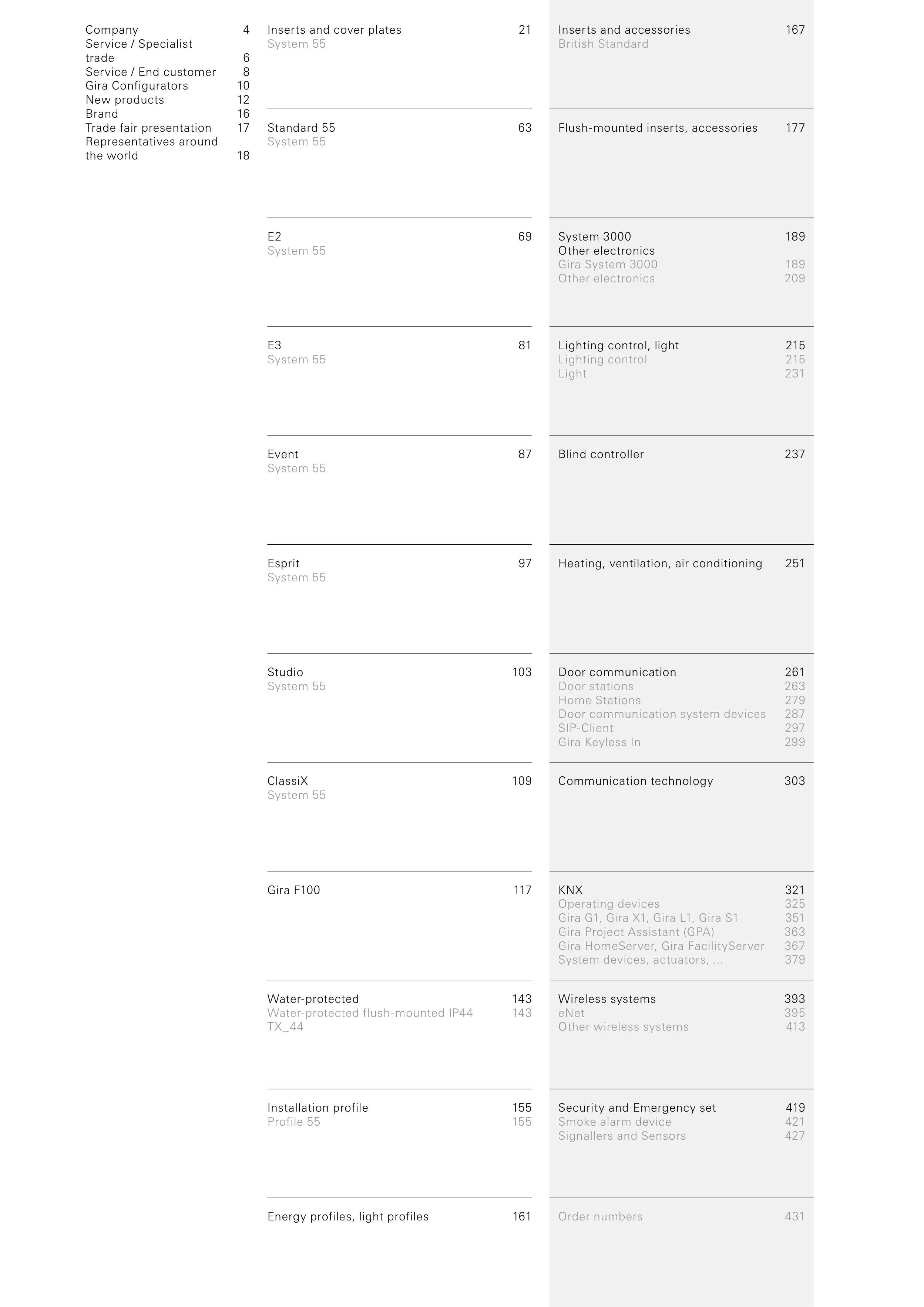Screen dimensions: 924x1307
Task: Go to the Blind controller chapter
Action: point(601,454)
